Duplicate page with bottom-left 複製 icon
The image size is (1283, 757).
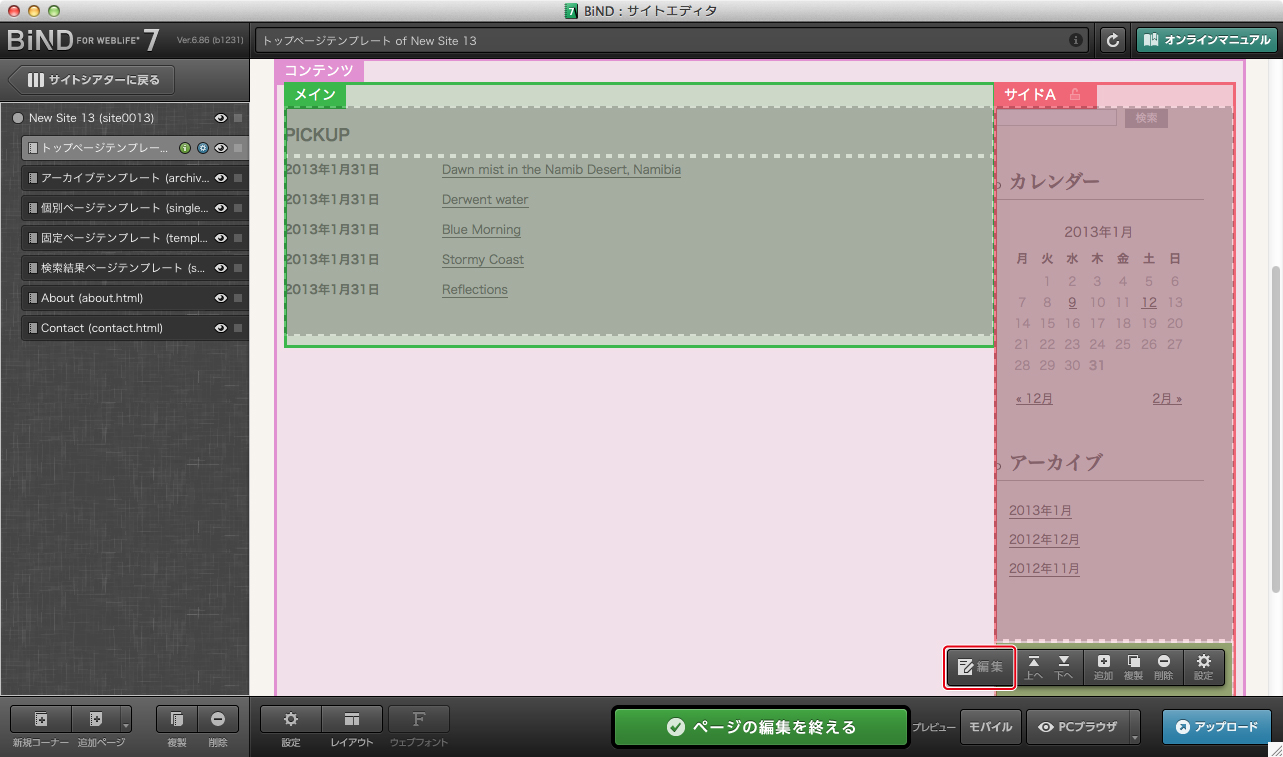177,720
